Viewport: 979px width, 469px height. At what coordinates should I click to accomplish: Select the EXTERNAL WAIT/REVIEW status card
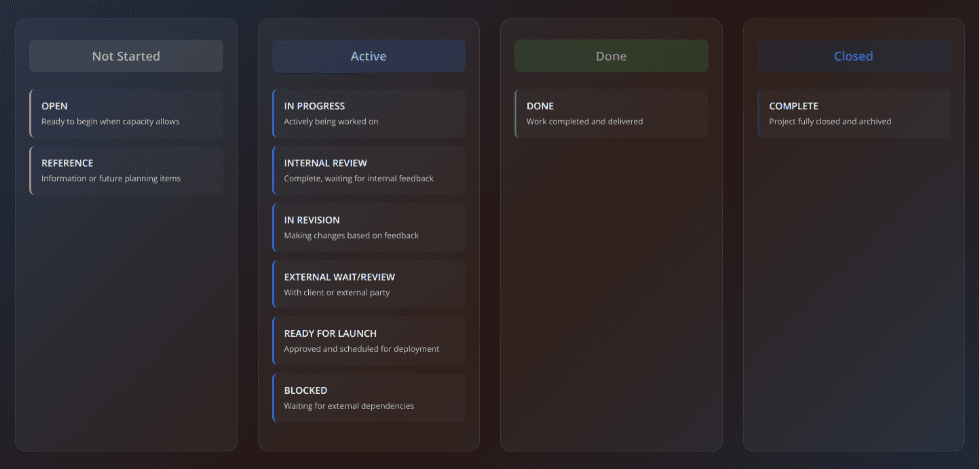(x=368, y=284)
